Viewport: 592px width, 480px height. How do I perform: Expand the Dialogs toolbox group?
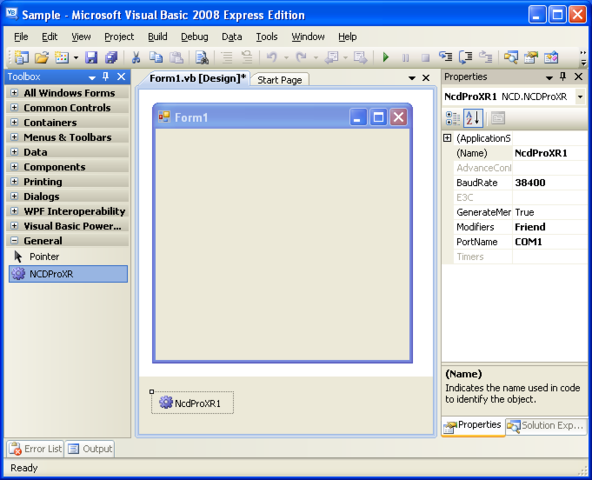tap(14, 196)
